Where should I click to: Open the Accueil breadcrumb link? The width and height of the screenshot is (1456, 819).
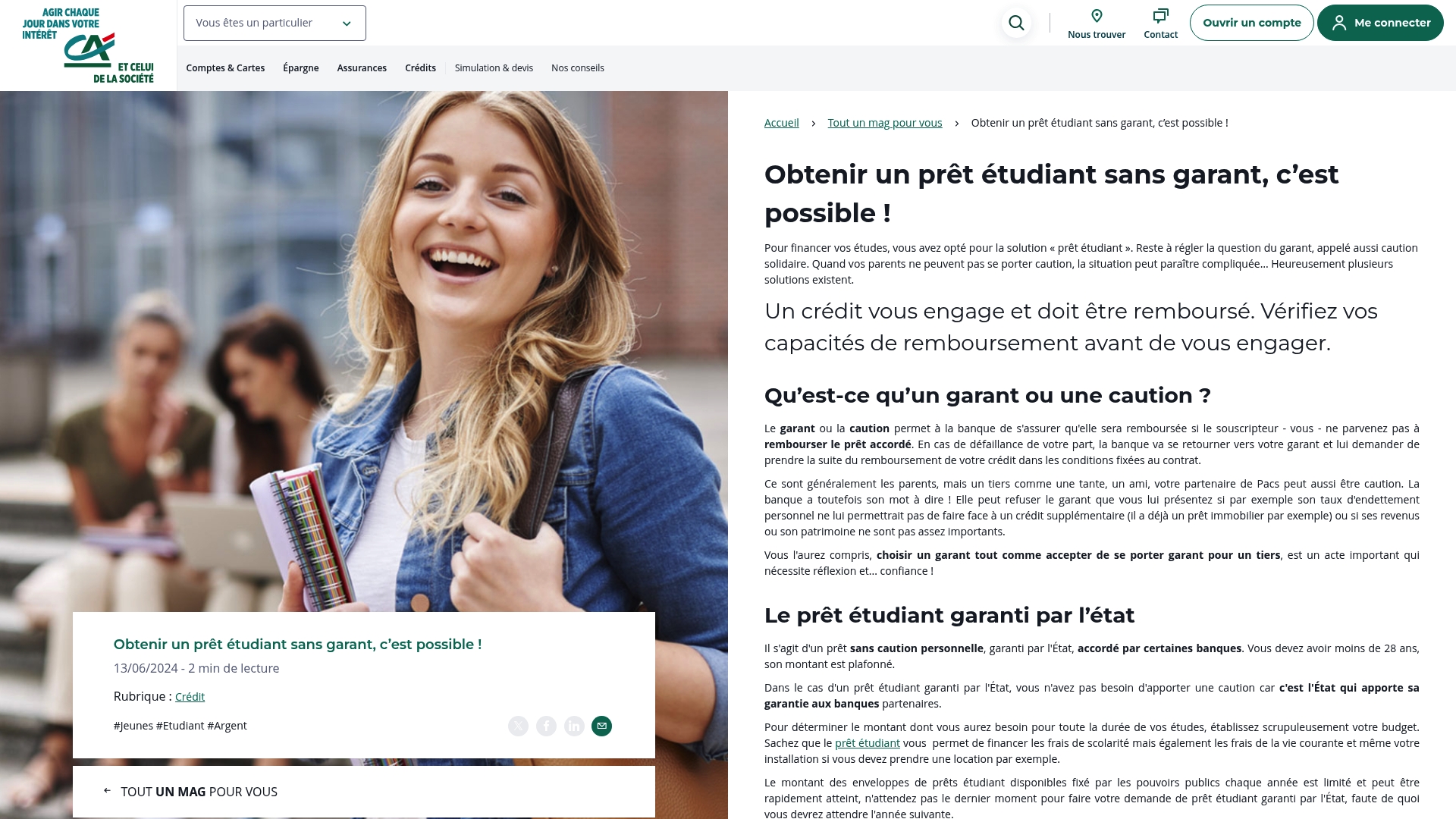[x=781, y=122]
